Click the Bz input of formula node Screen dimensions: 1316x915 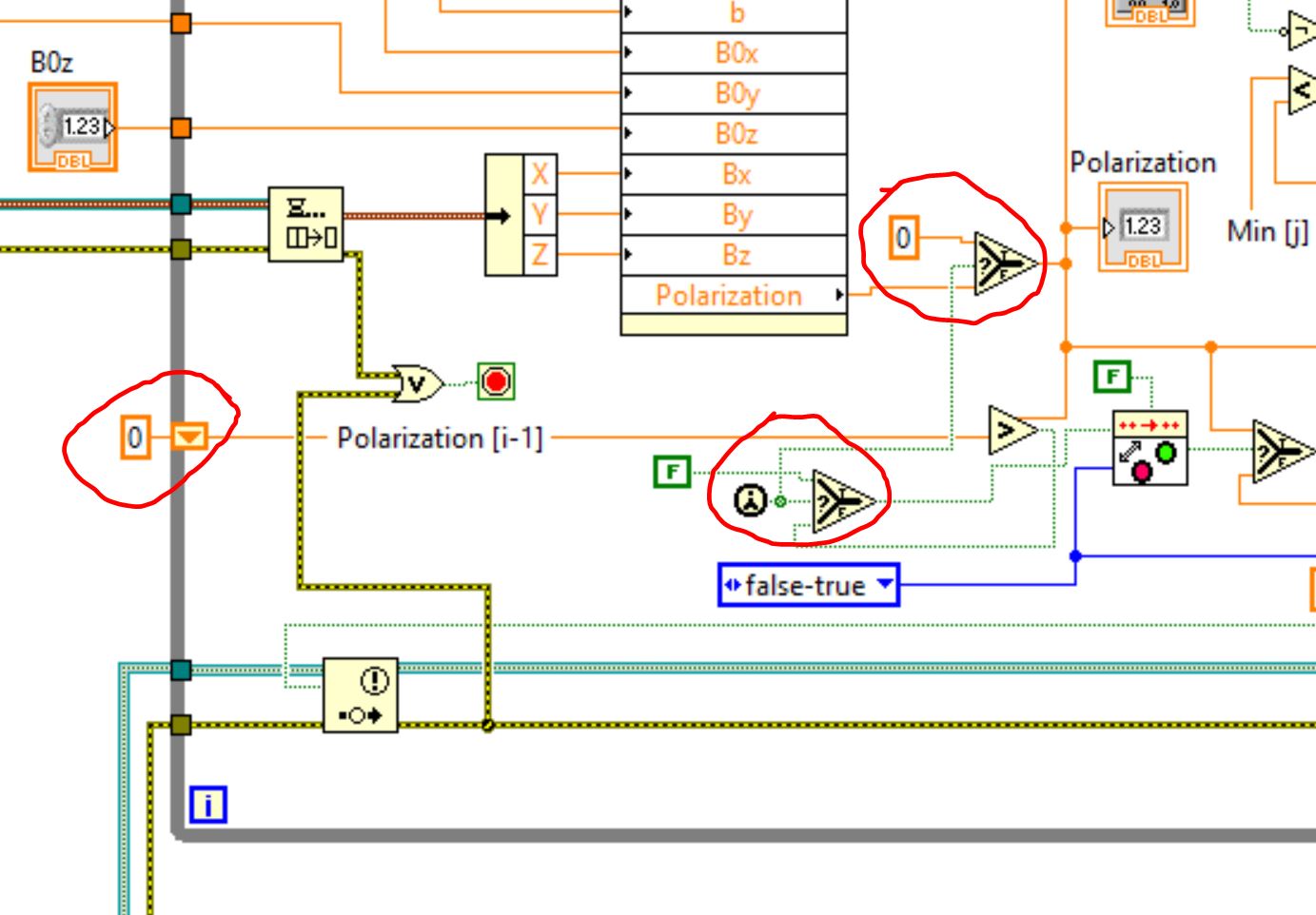click(x=734, y=255)
